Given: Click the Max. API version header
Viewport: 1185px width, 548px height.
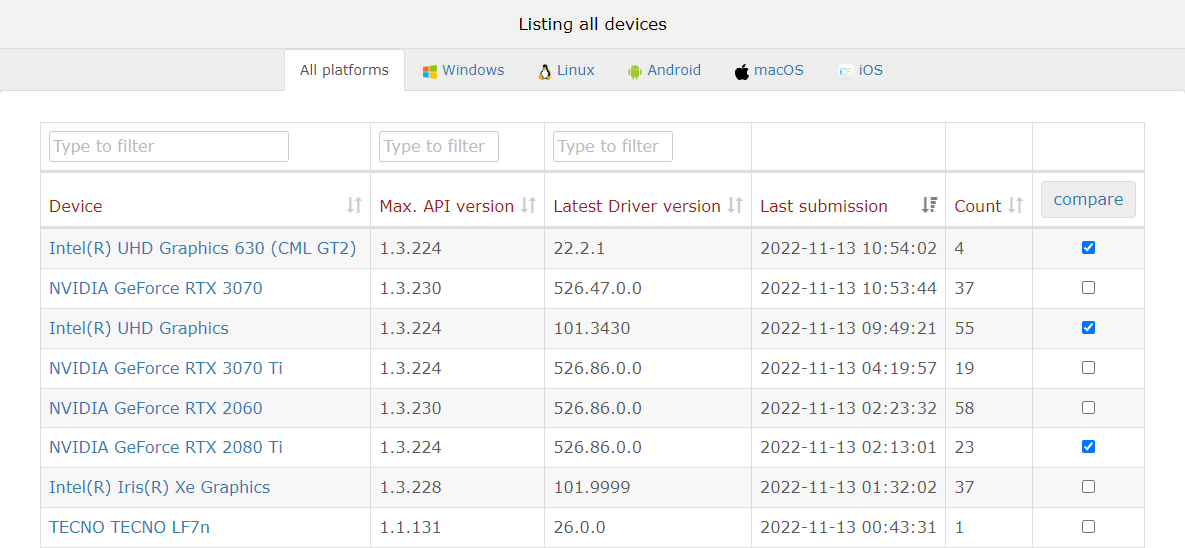Looking at the screenshot, I should click(447, 206).
